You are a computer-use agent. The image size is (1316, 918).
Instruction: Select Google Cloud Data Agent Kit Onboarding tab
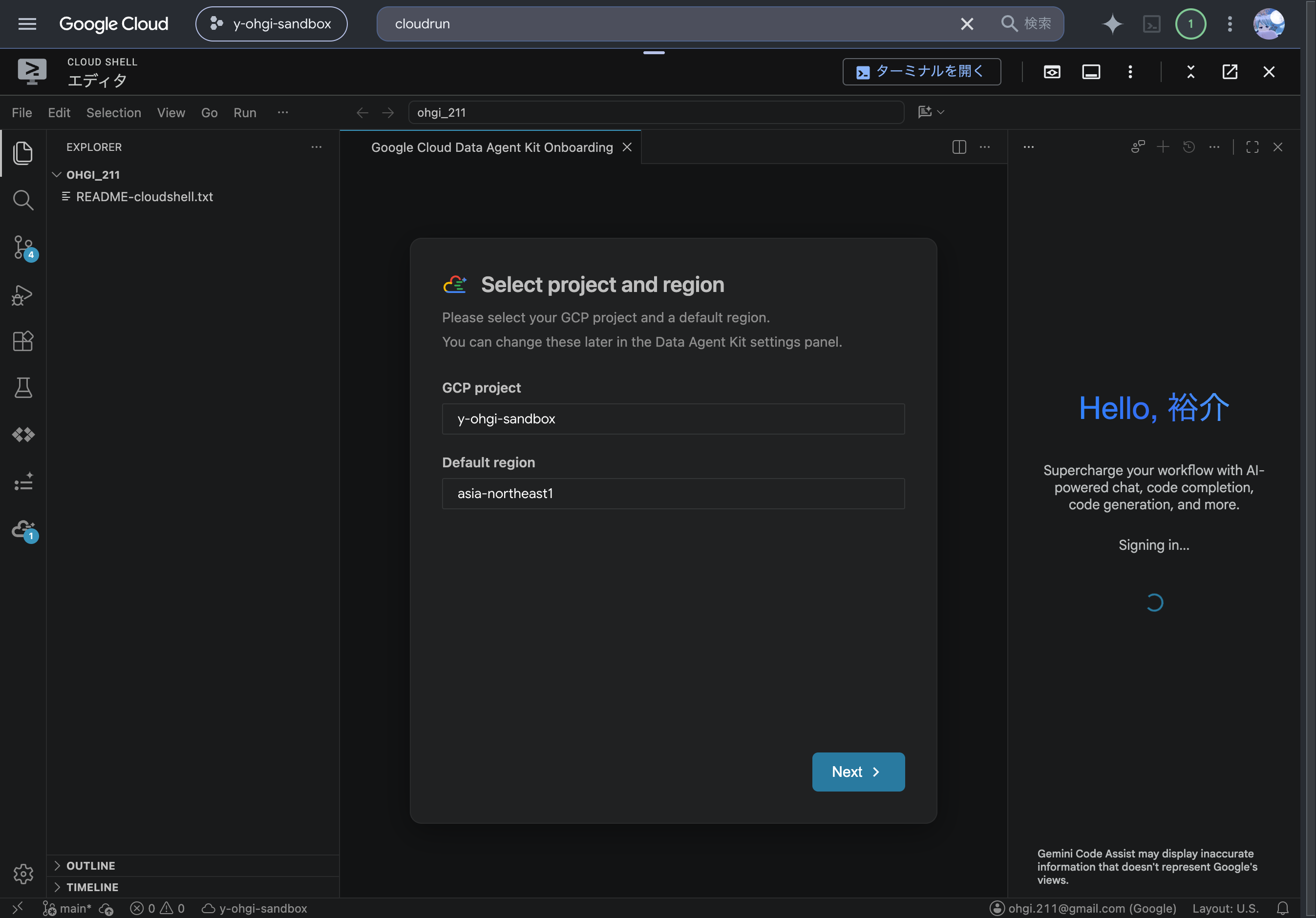pos(492,147)
